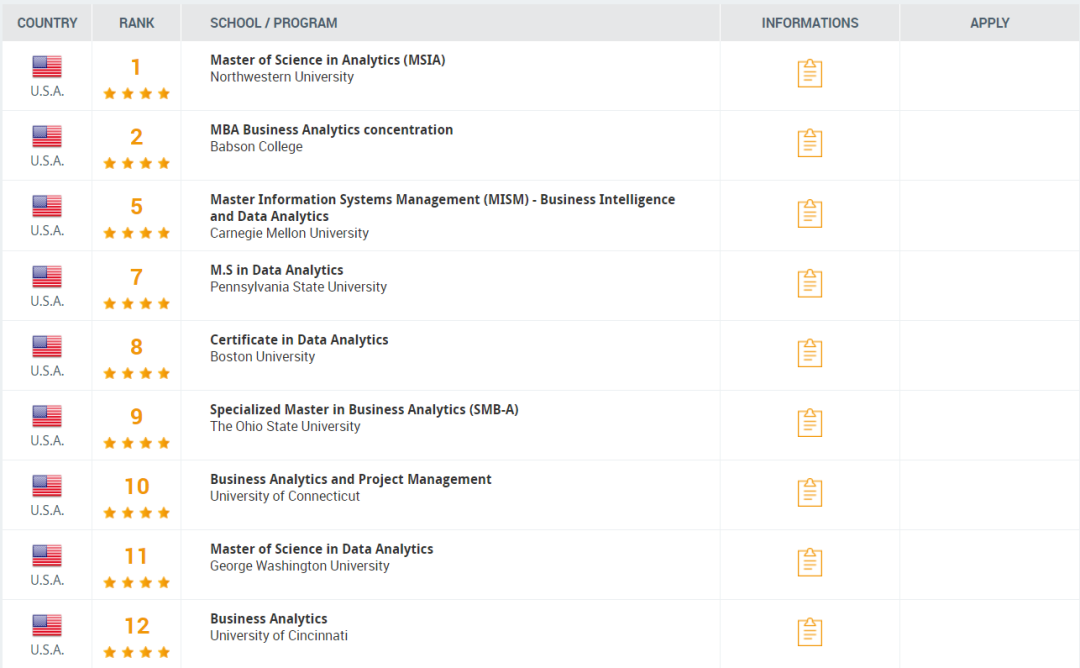Select The Ohio State University text
The height and width of the screenshot is (668, 1080).
pos(285,426)
